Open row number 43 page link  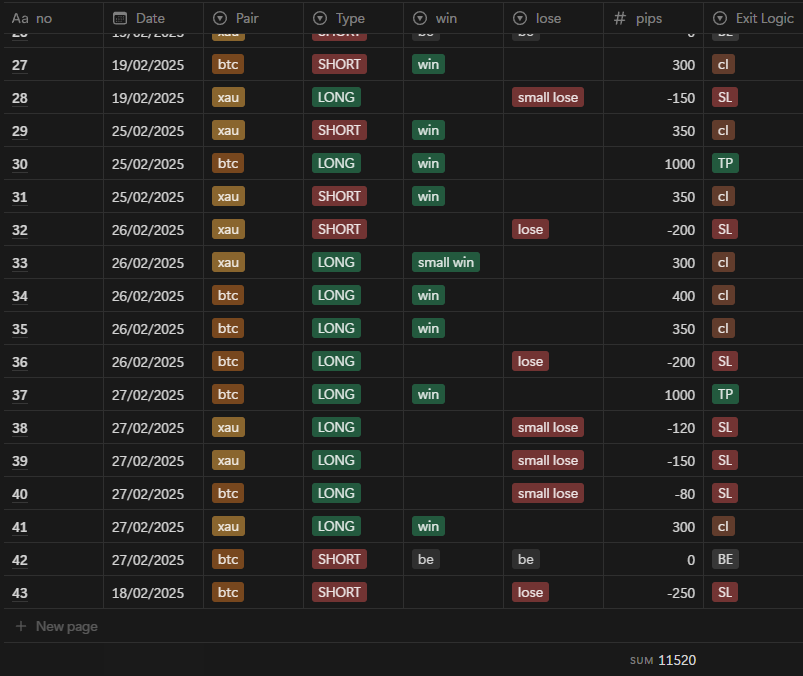[x=20, y=593]
